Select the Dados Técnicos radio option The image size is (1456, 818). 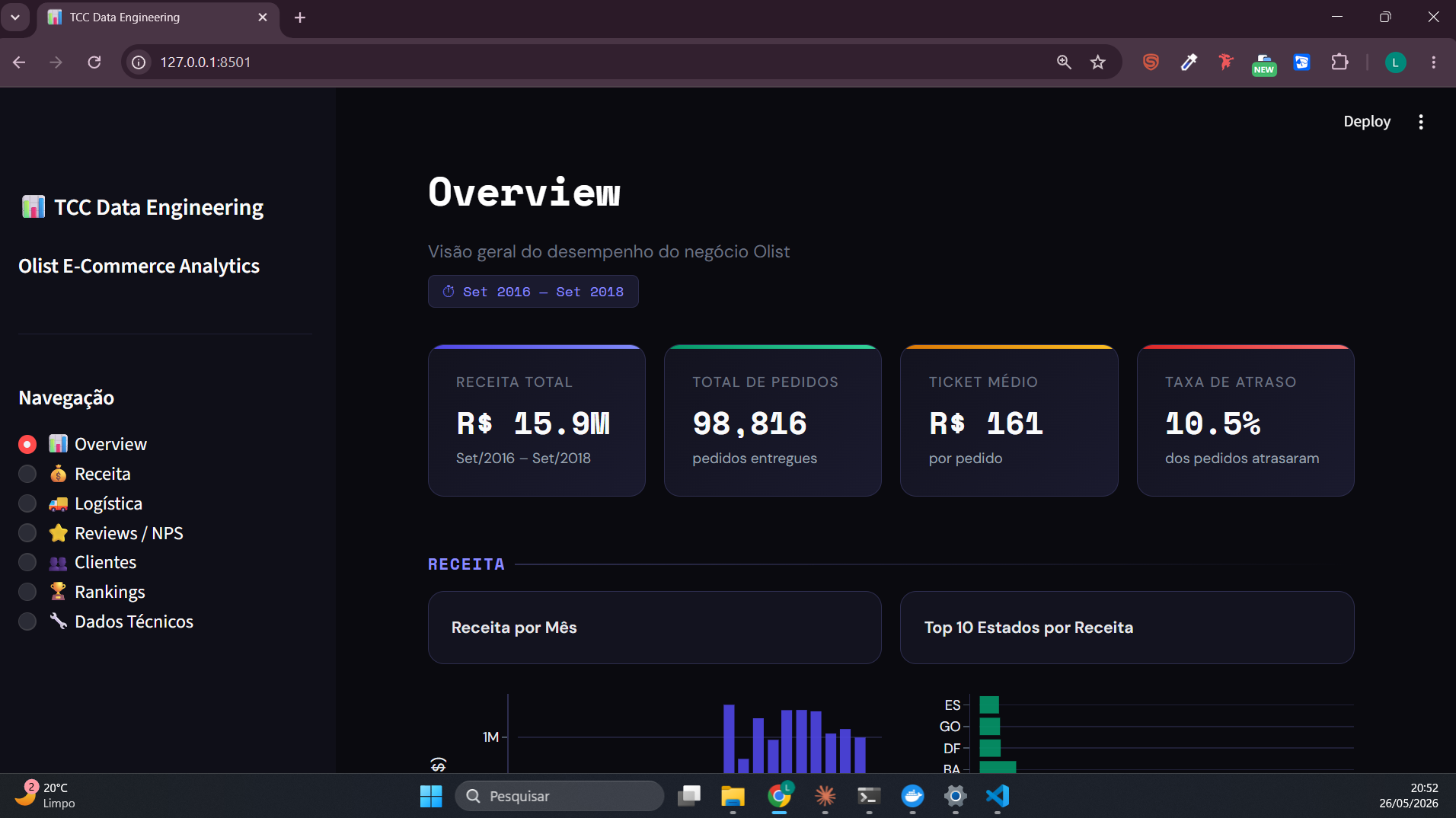[x=27, y=621]
